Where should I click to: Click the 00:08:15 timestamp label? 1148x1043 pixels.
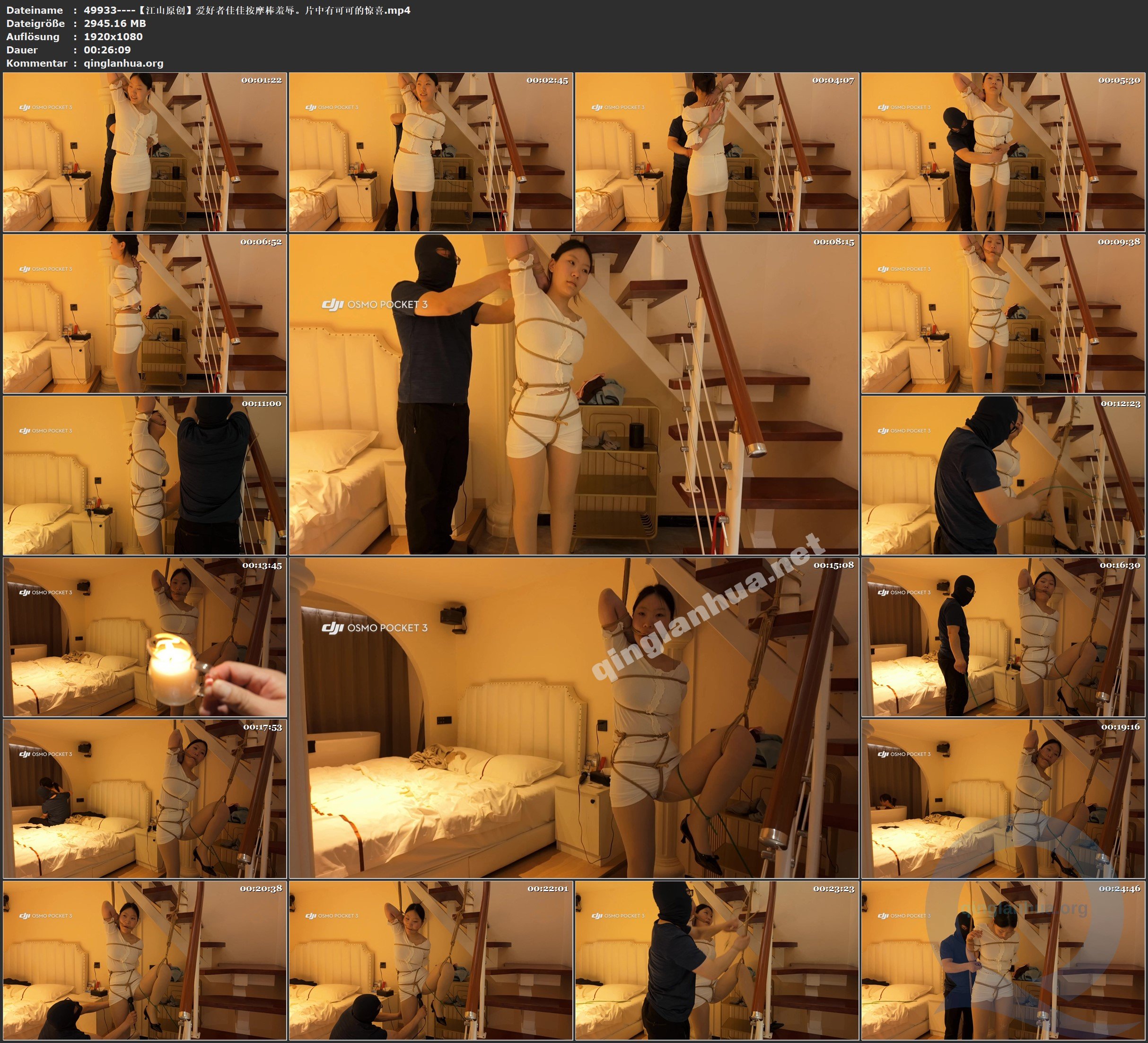[833, 242]
